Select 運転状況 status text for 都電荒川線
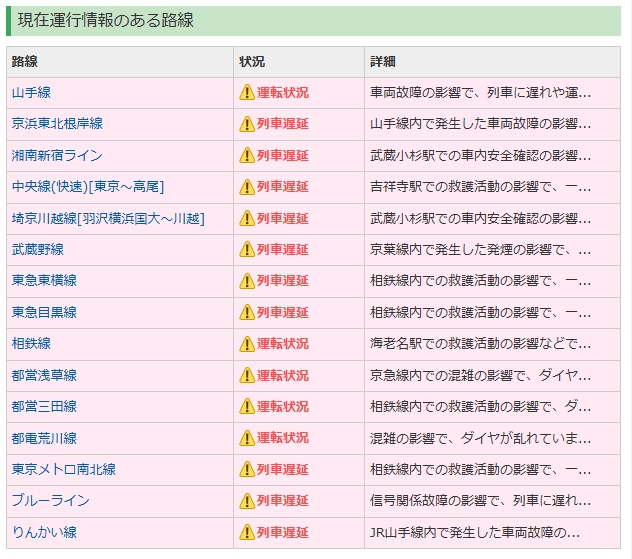Image resolution: width=632 pixels, height=559 pixels. click(x=283, y=438)
